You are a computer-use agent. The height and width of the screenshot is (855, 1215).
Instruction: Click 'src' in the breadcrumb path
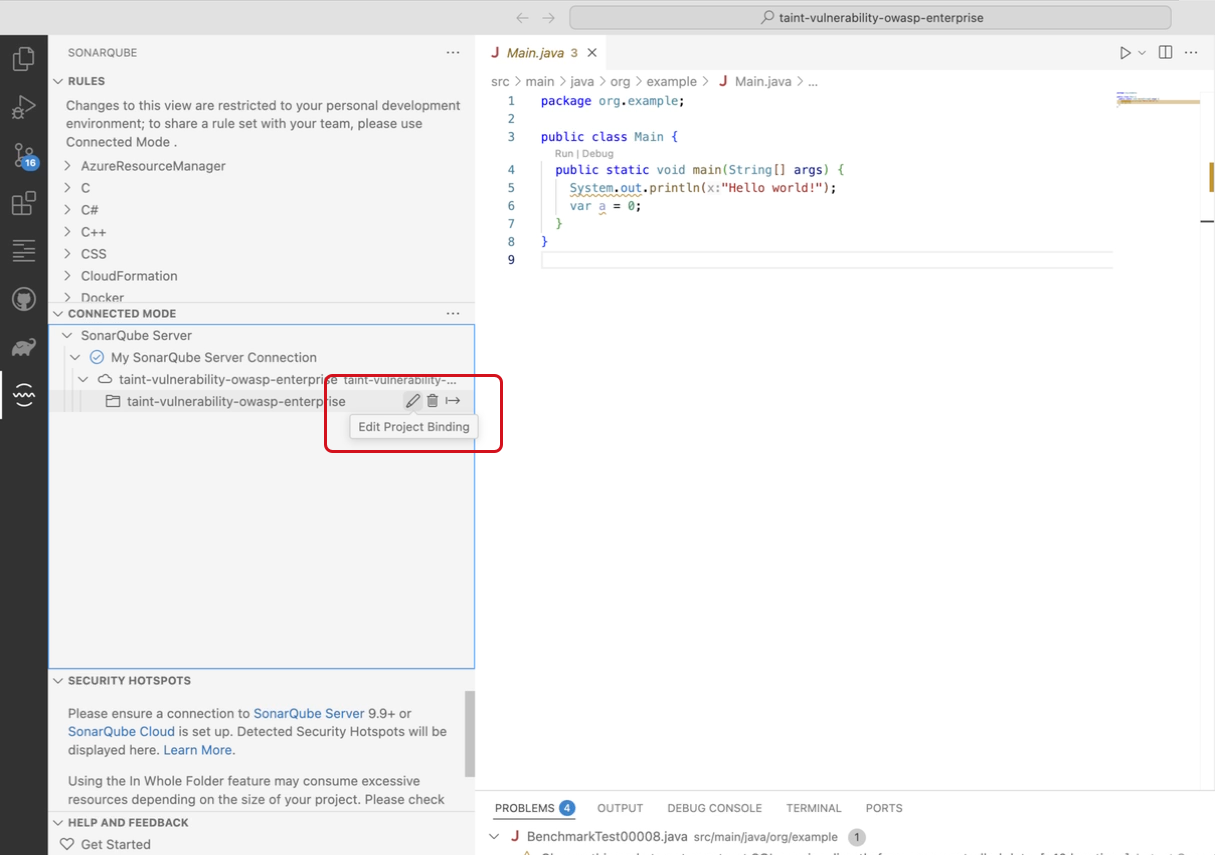pyautogui.click(x=500, y=82)
